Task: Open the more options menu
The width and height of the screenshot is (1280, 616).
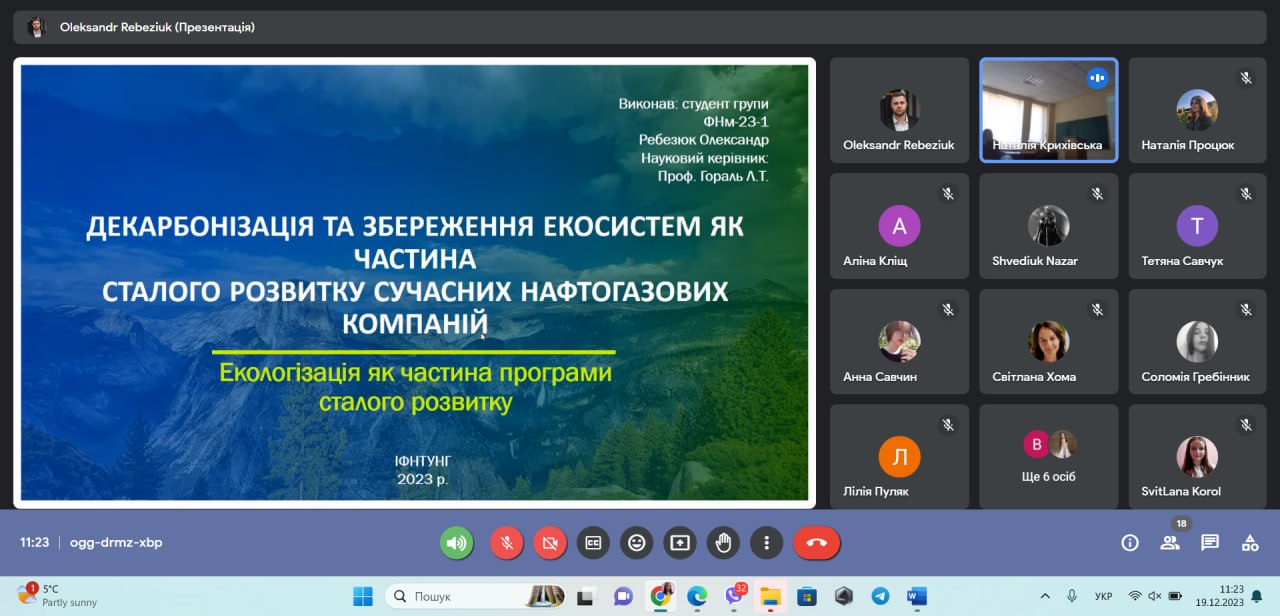Action: (x=766, y=542)
